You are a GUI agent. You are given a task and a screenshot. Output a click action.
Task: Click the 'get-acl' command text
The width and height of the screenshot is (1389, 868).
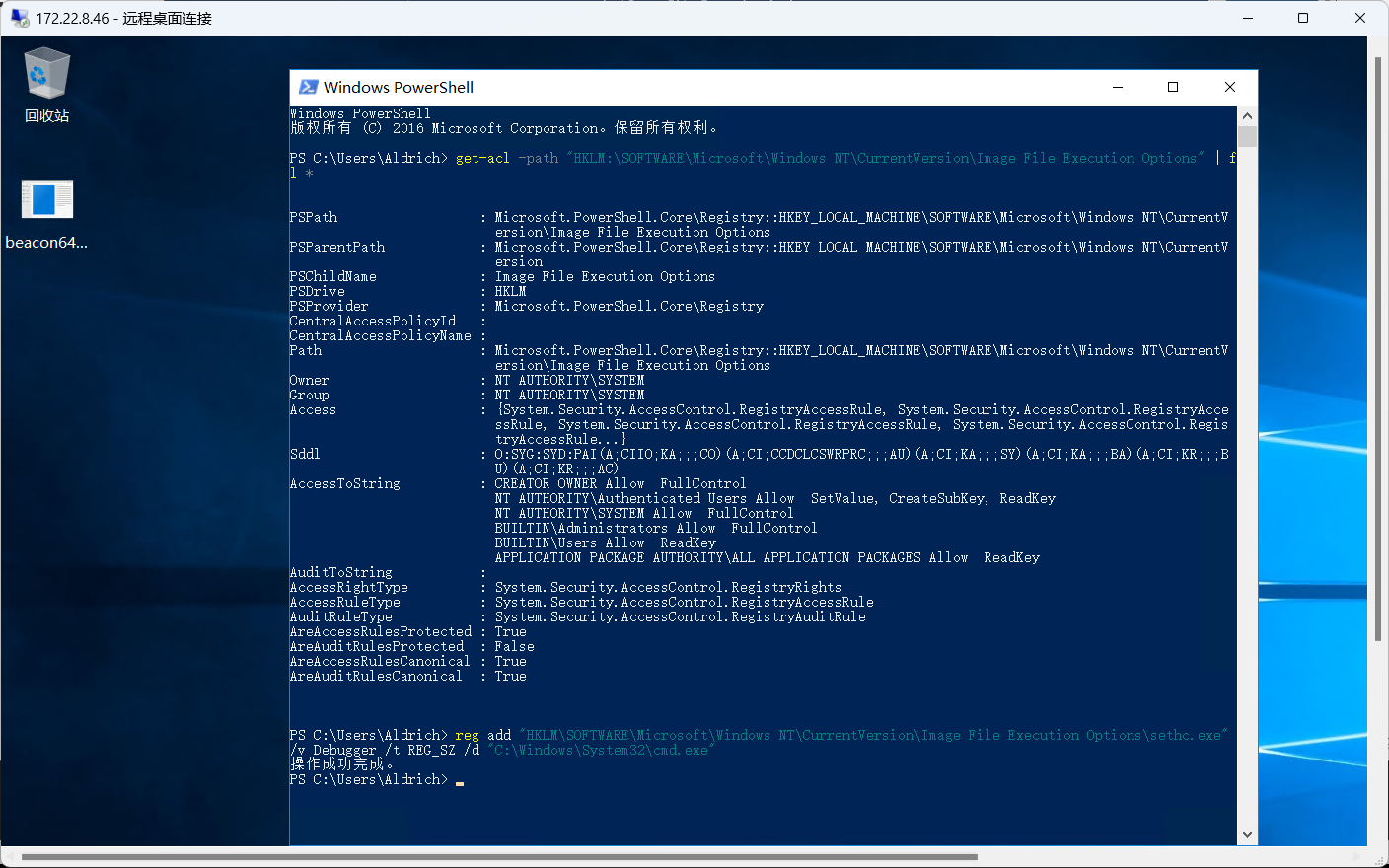483,158
